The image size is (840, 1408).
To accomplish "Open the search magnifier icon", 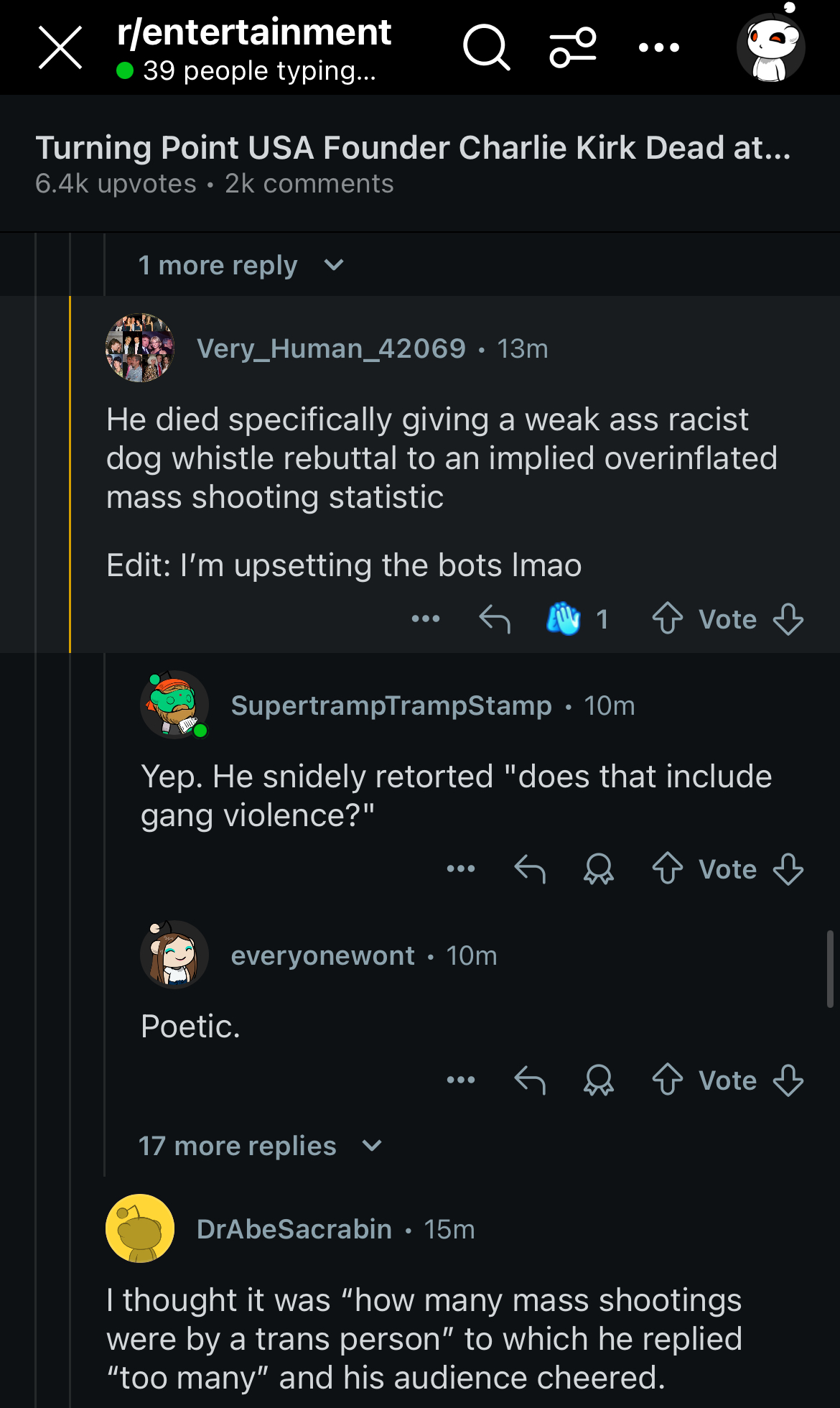I will (x=487, y=47).
